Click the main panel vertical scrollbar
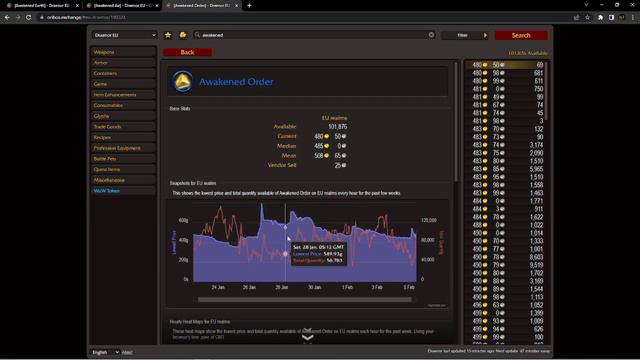 point(456,121)
